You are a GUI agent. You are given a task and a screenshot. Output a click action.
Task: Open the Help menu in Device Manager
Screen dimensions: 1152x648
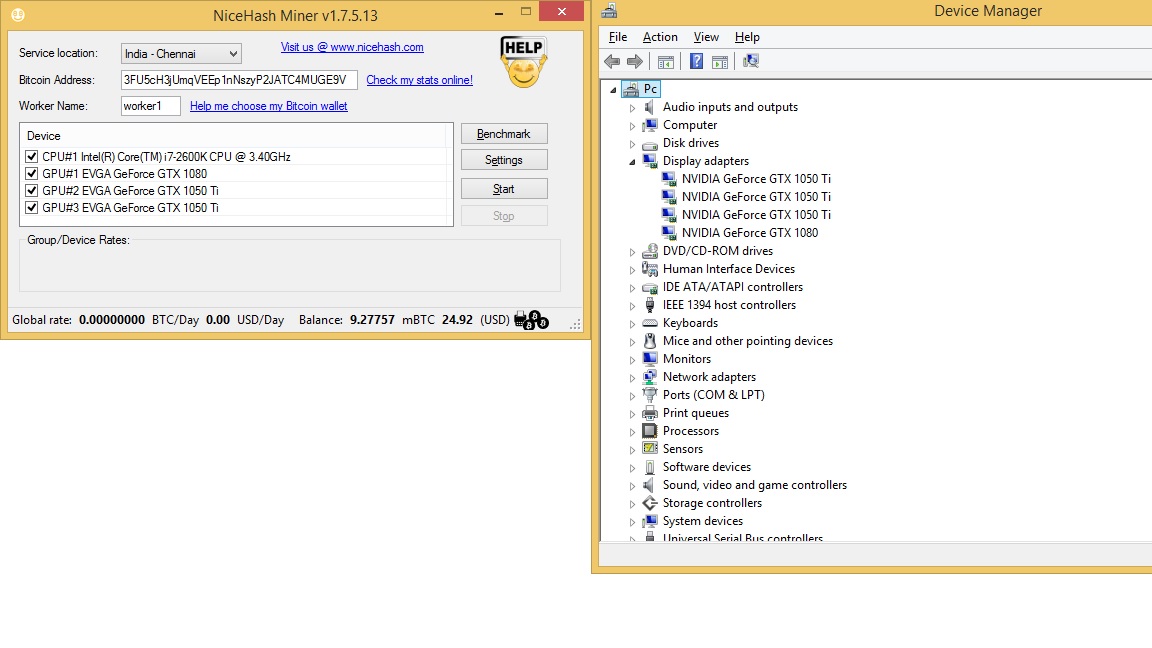pyautogui.click(x=747, y=37)
